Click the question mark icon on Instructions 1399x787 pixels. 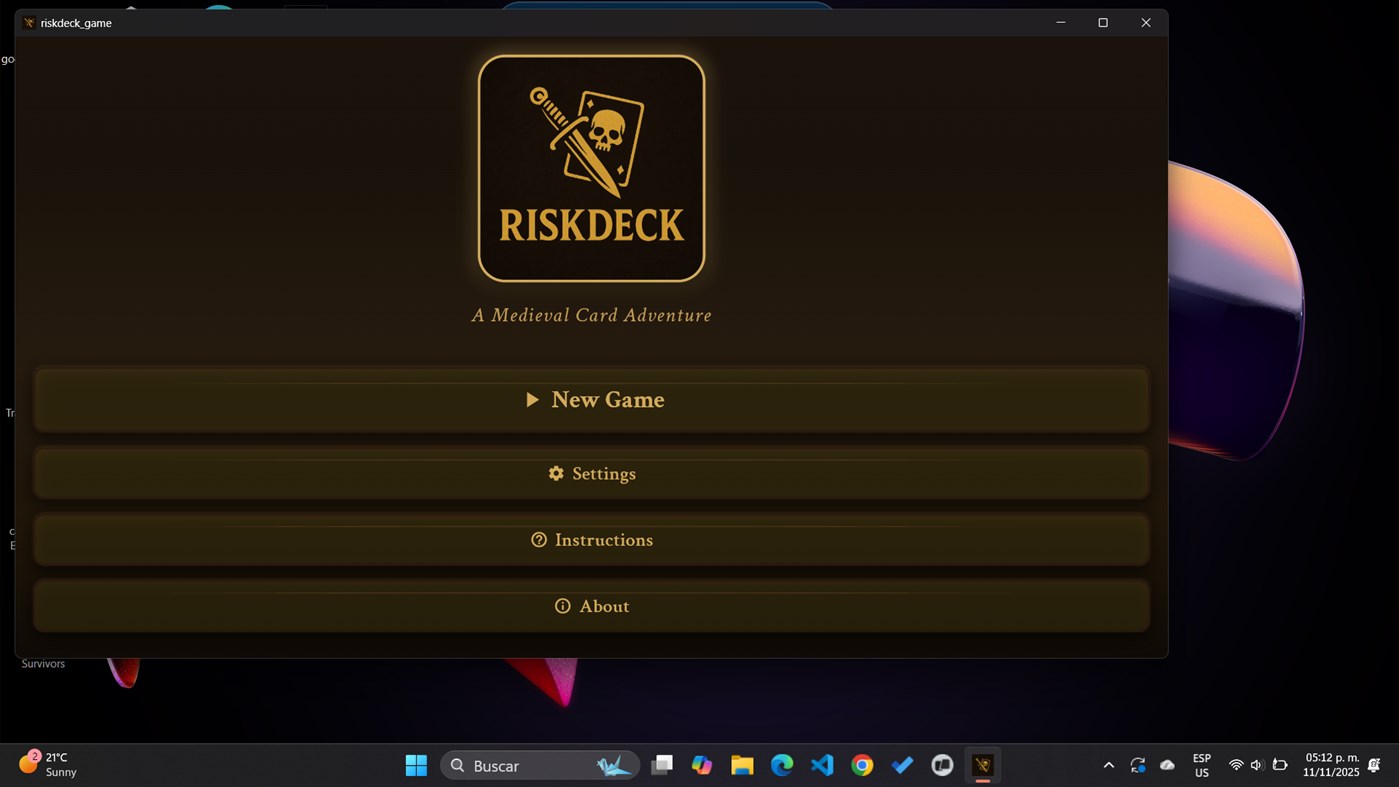click(x=538, y=539)
